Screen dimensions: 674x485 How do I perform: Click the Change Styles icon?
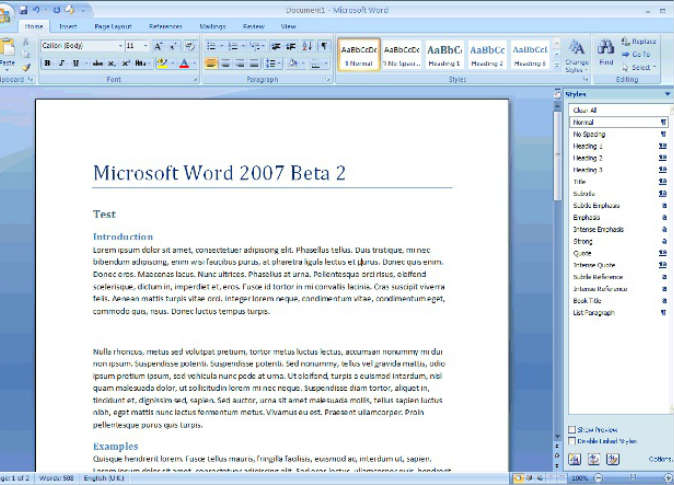click(577, 50)
